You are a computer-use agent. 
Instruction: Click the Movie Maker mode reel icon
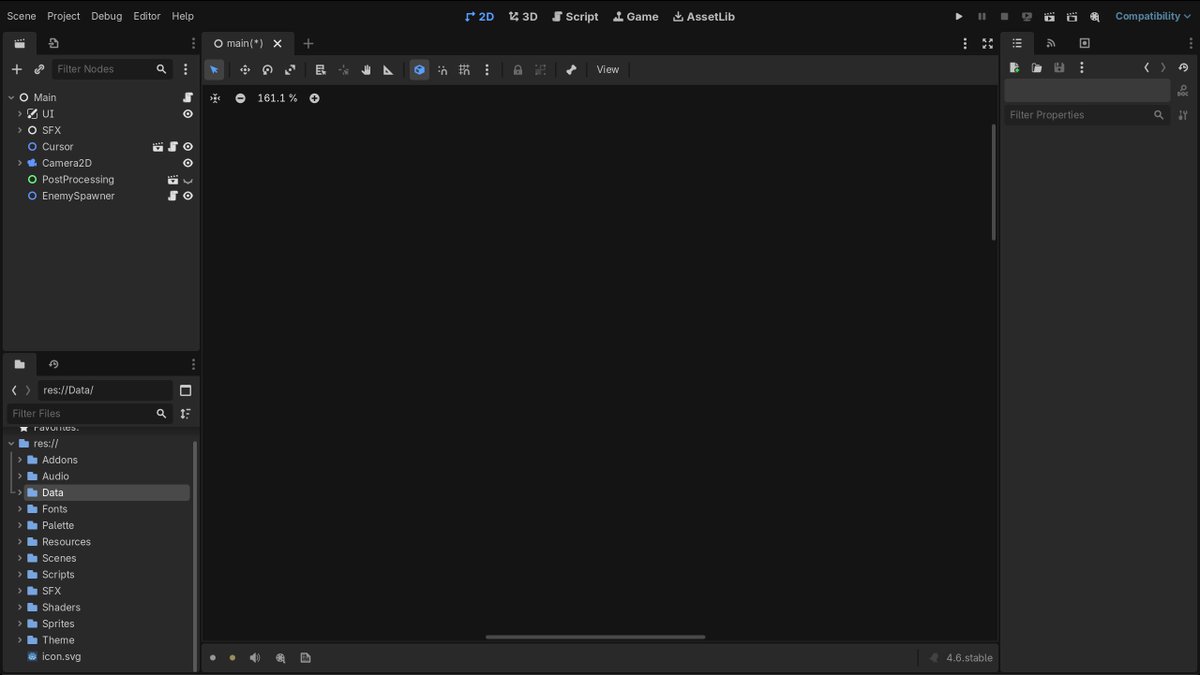[1095, 16]
